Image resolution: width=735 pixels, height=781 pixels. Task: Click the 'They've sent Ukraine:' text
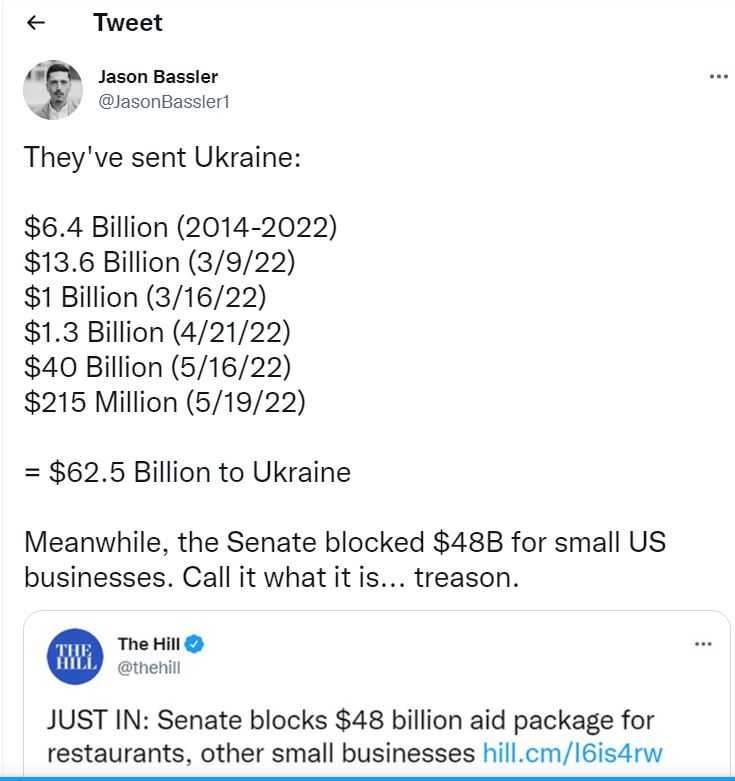[x=162, y=158]
